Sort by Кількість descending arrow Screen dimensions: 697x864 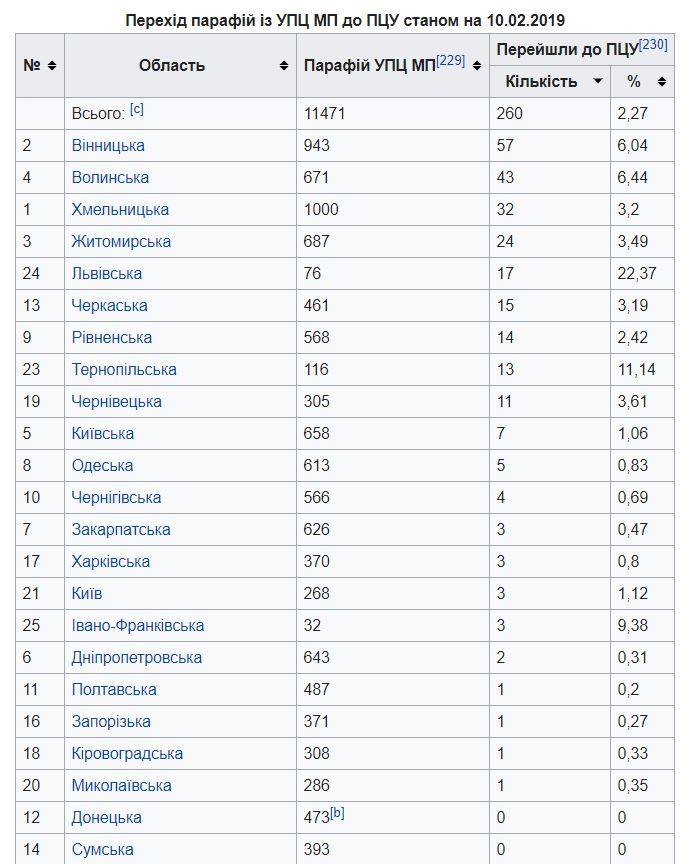pos(598,81)
